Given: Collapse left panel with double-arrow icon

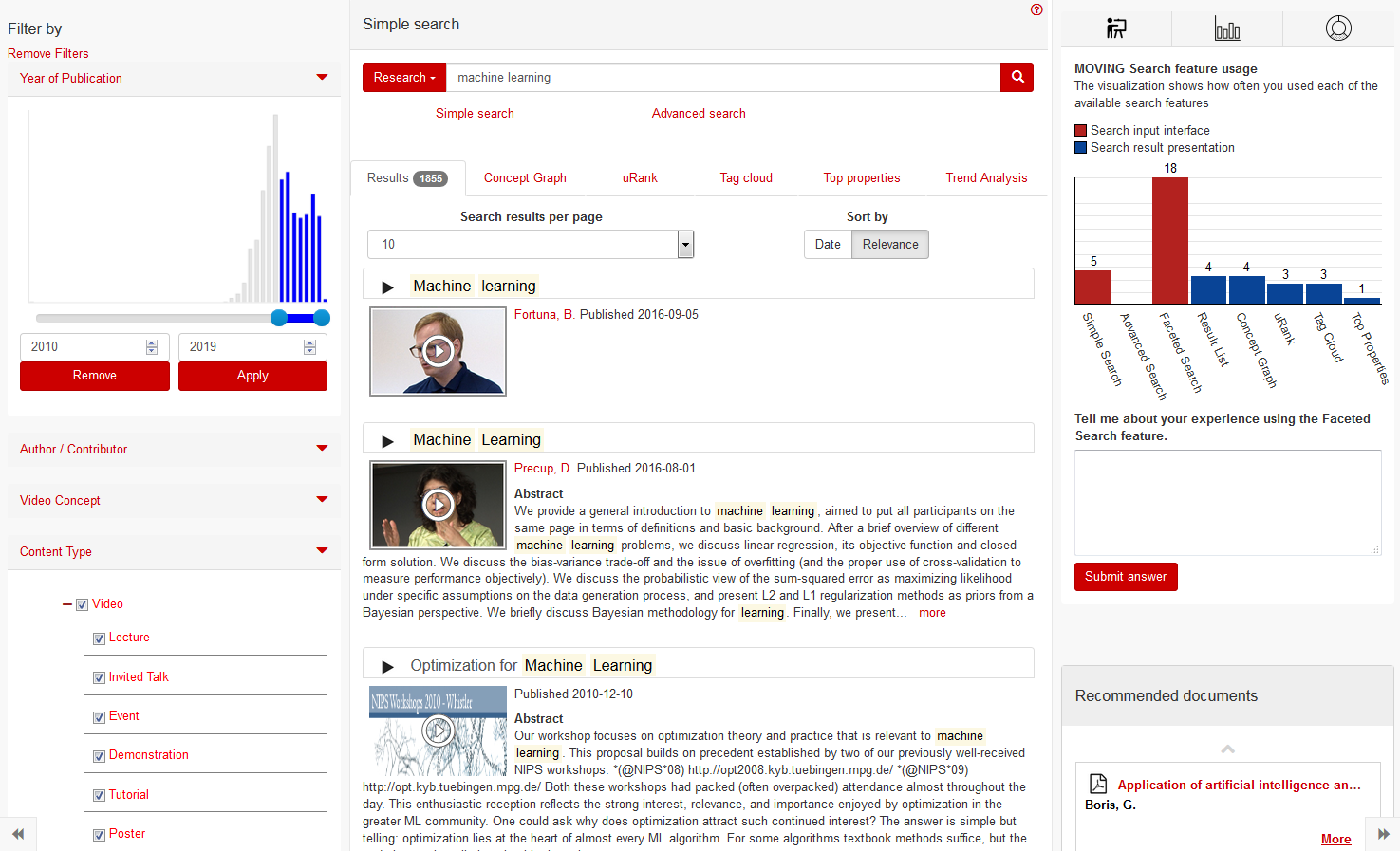Looking at the screenshot, I should click(x=18, y=834).
